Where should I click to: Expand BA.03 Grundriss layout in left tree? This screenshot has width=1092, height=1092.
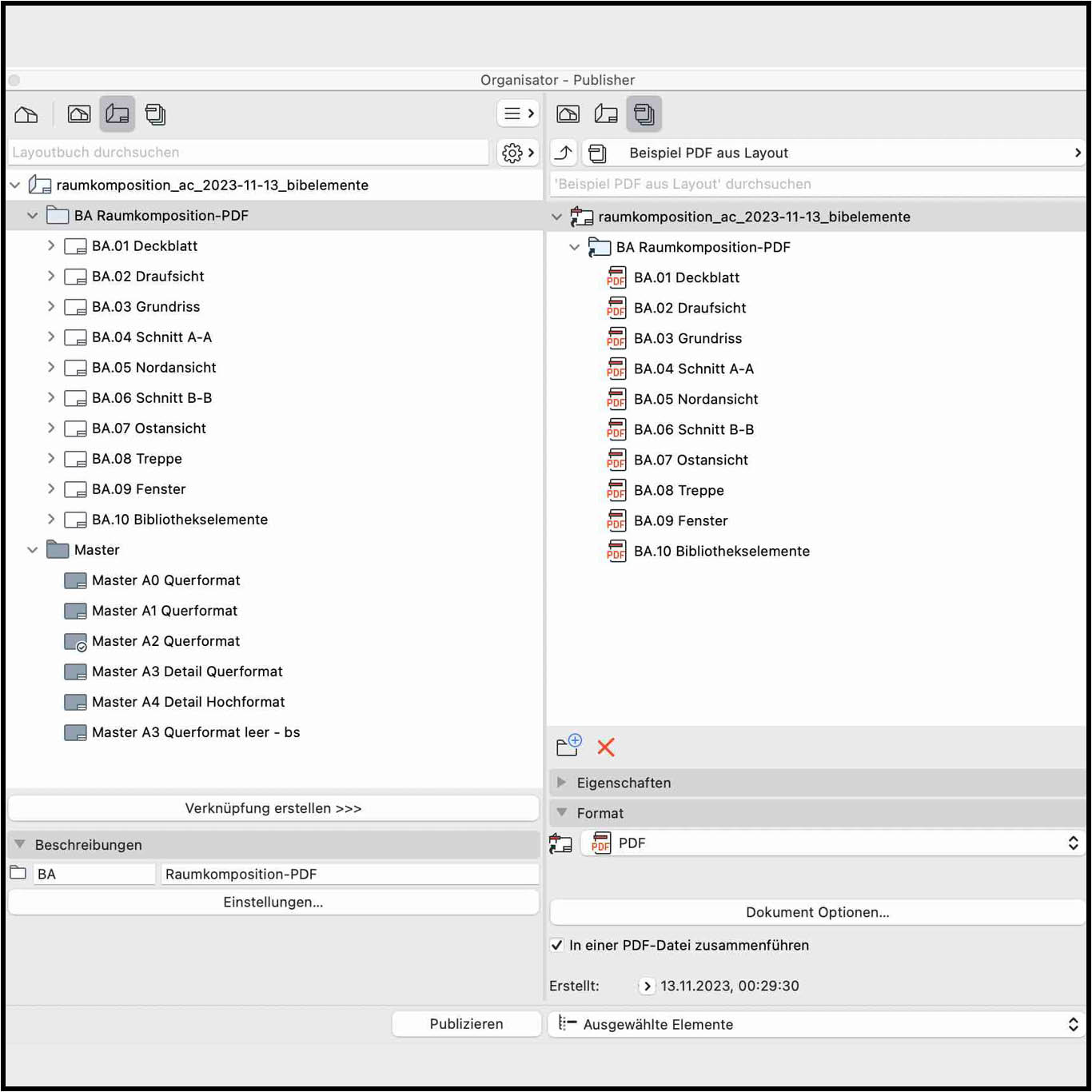[50, 306]
